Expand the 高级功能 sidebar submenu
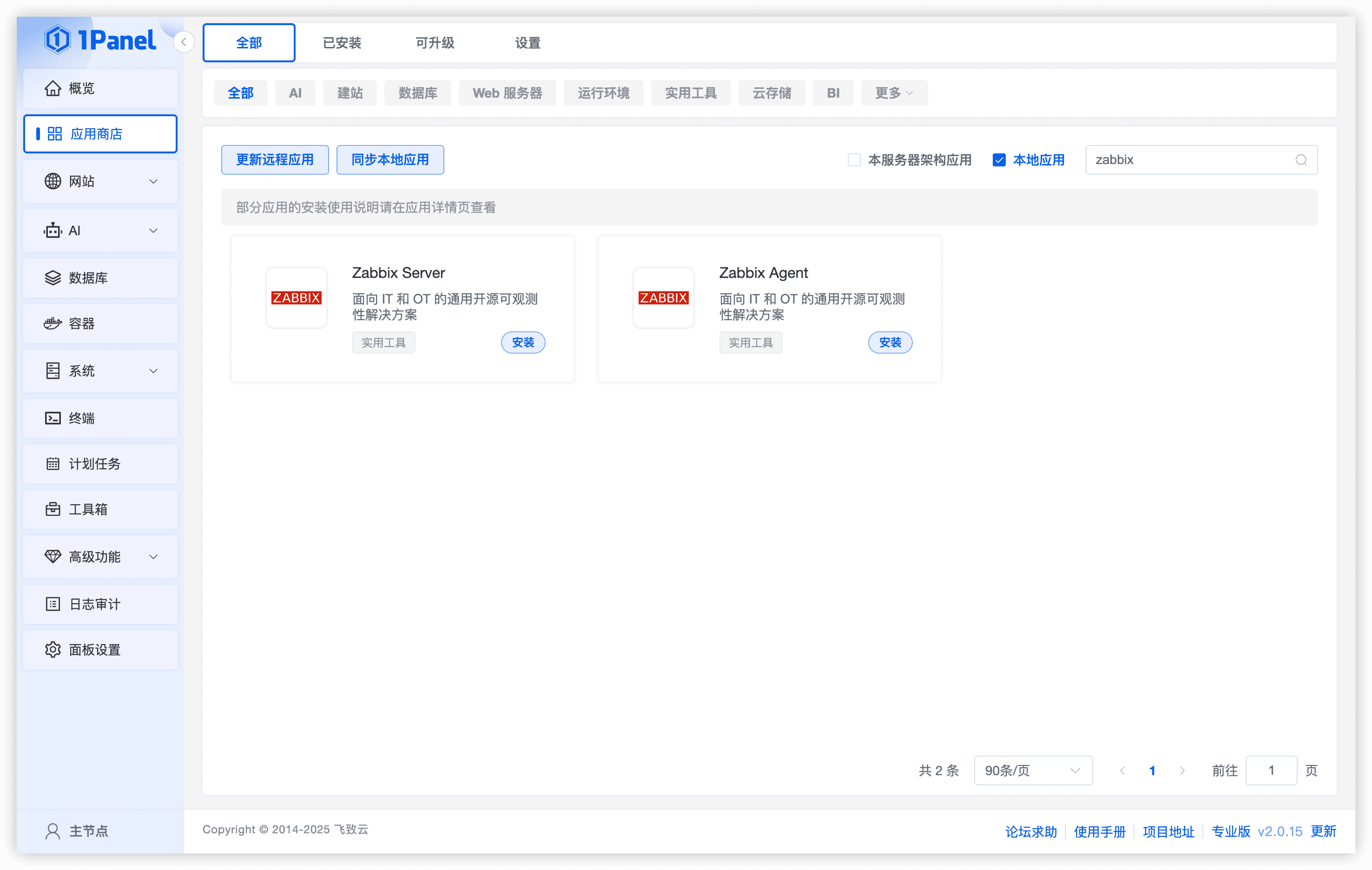Viewport: 1372px width, 870px height. [x=100, y=557]
